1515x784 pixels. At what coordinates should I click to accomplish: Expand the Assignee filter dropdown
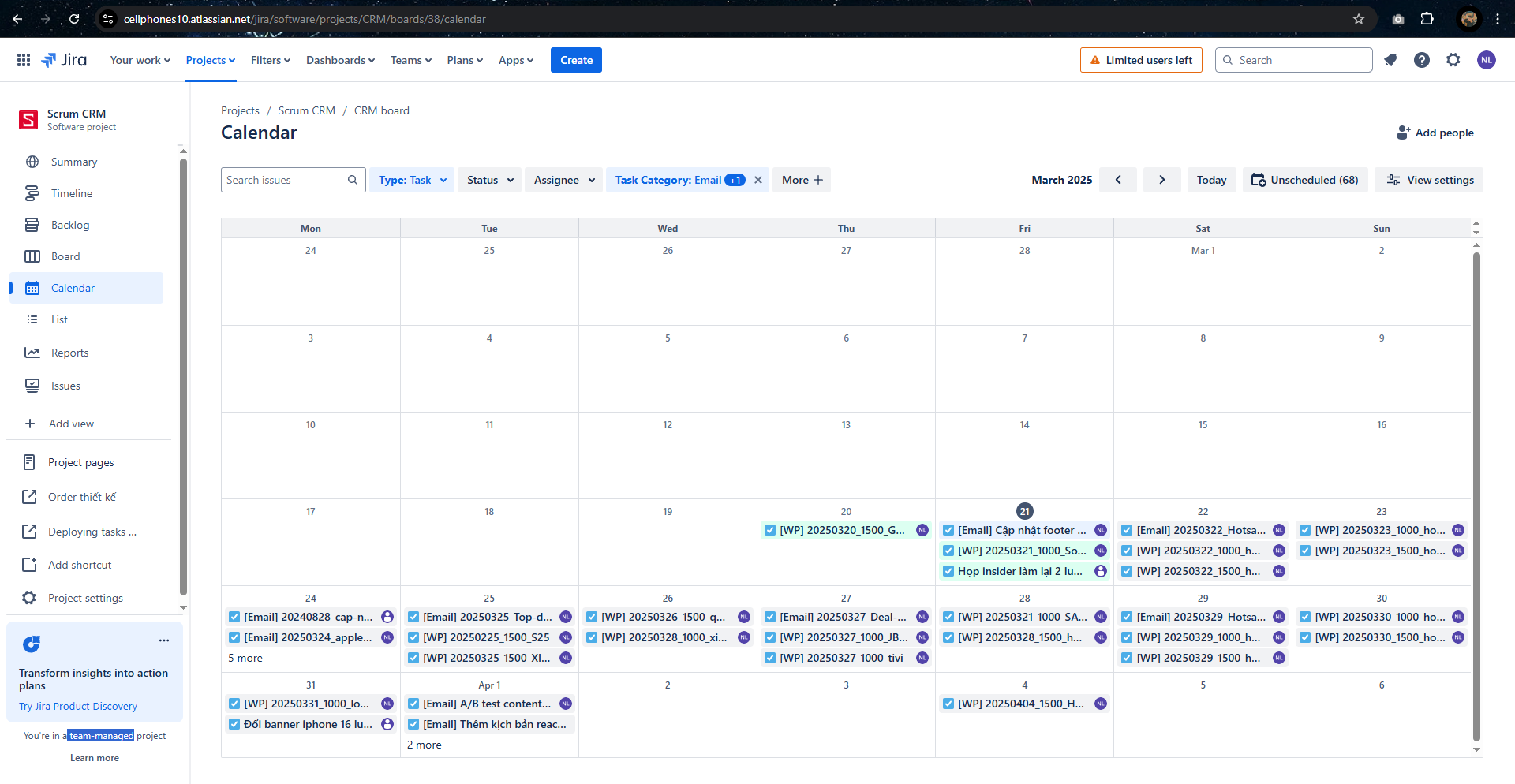[563, 180]
